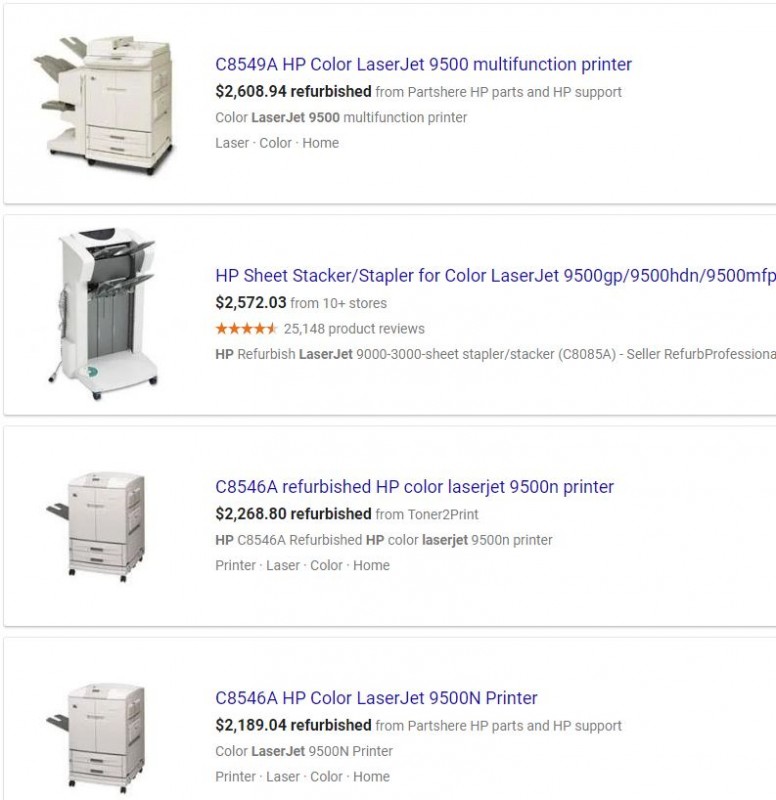The image size is (776, 800).
Task: Open the refurbished 9500n printer thumbnail from Toner2Print
Action: pos(97,527)
